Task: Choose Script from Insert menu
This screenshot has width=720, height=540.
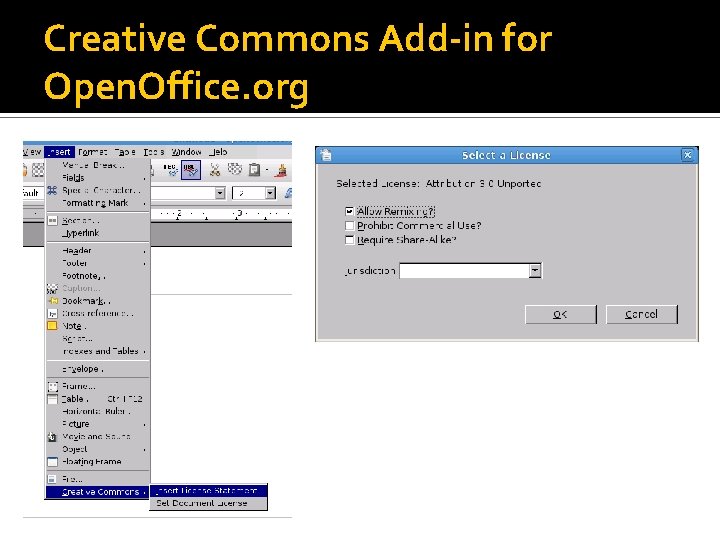Action: (98, 339)
